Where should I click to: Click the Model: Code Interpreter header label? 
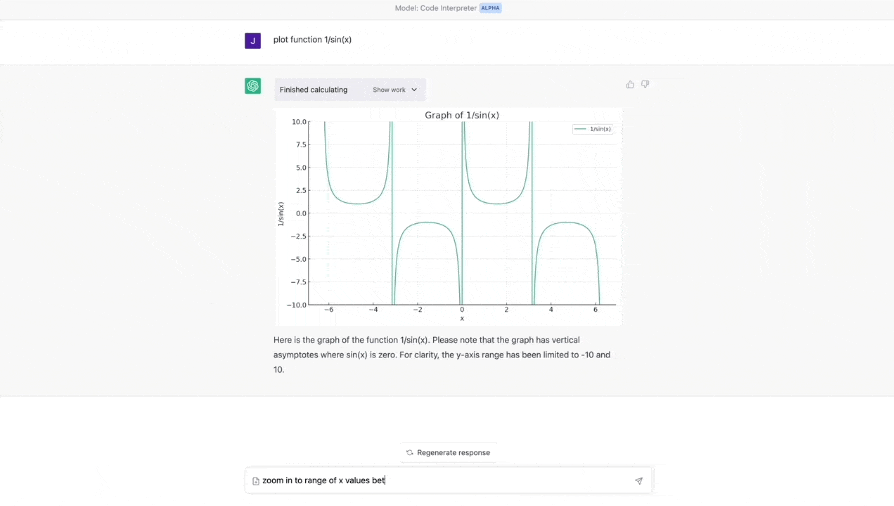point(435,8)
